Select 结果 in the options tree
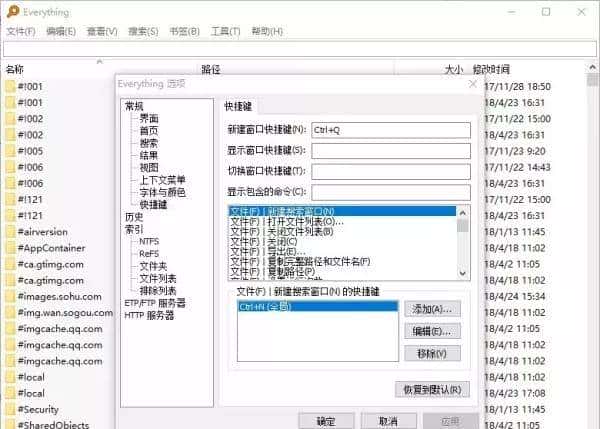Viewport: 600px width, 429px height. coord(149,155)
